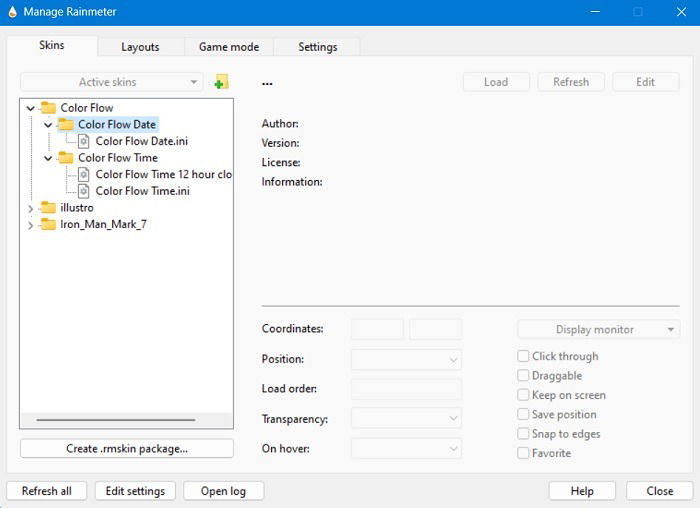Screen dimensions: 700x508
Task: Enable the Click through checkbox
Action: coord(523,356)
